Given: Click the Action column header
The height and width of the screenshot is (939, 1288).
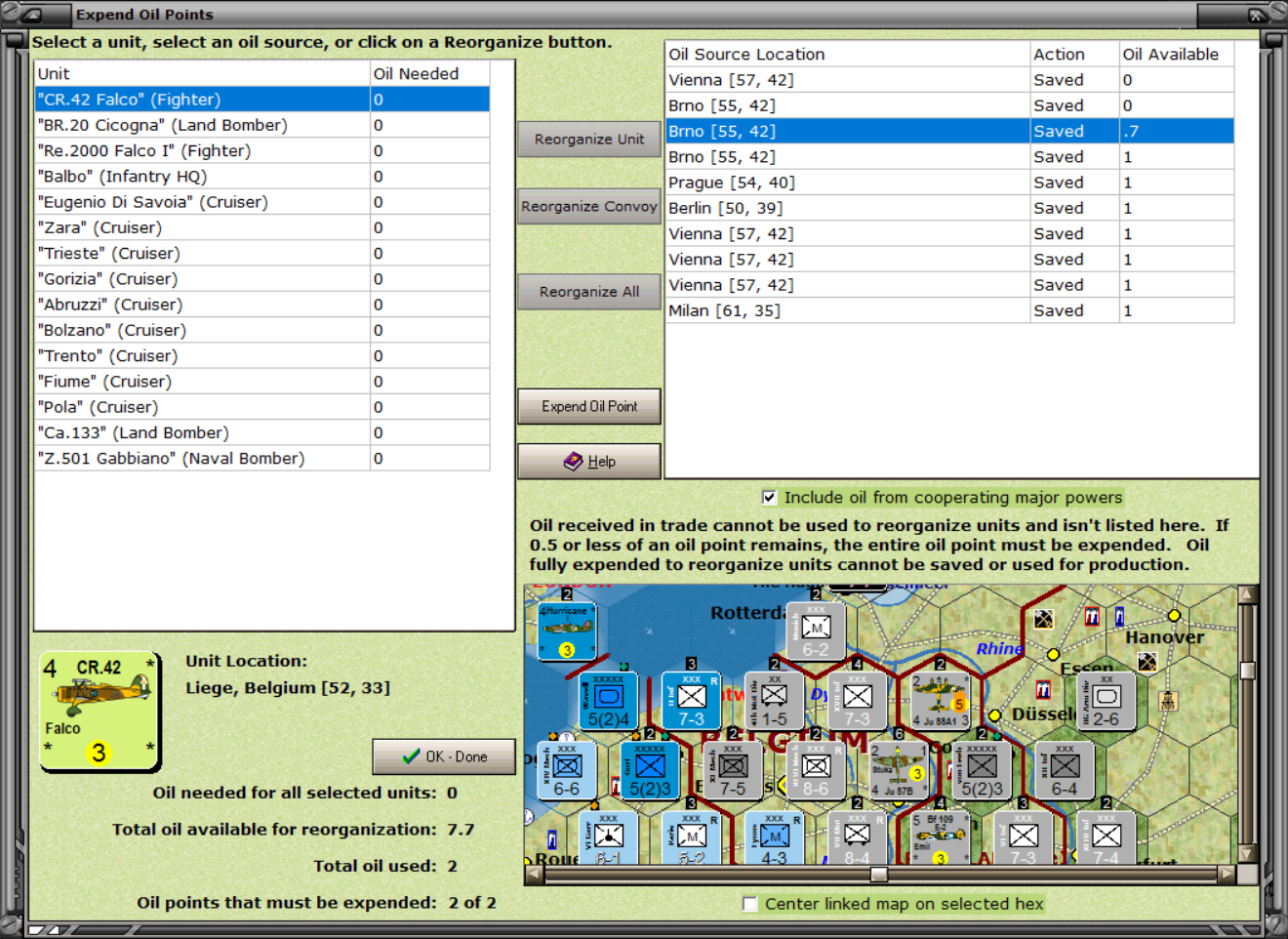Looking at the screenshot, I should [x=1073, y=55].
